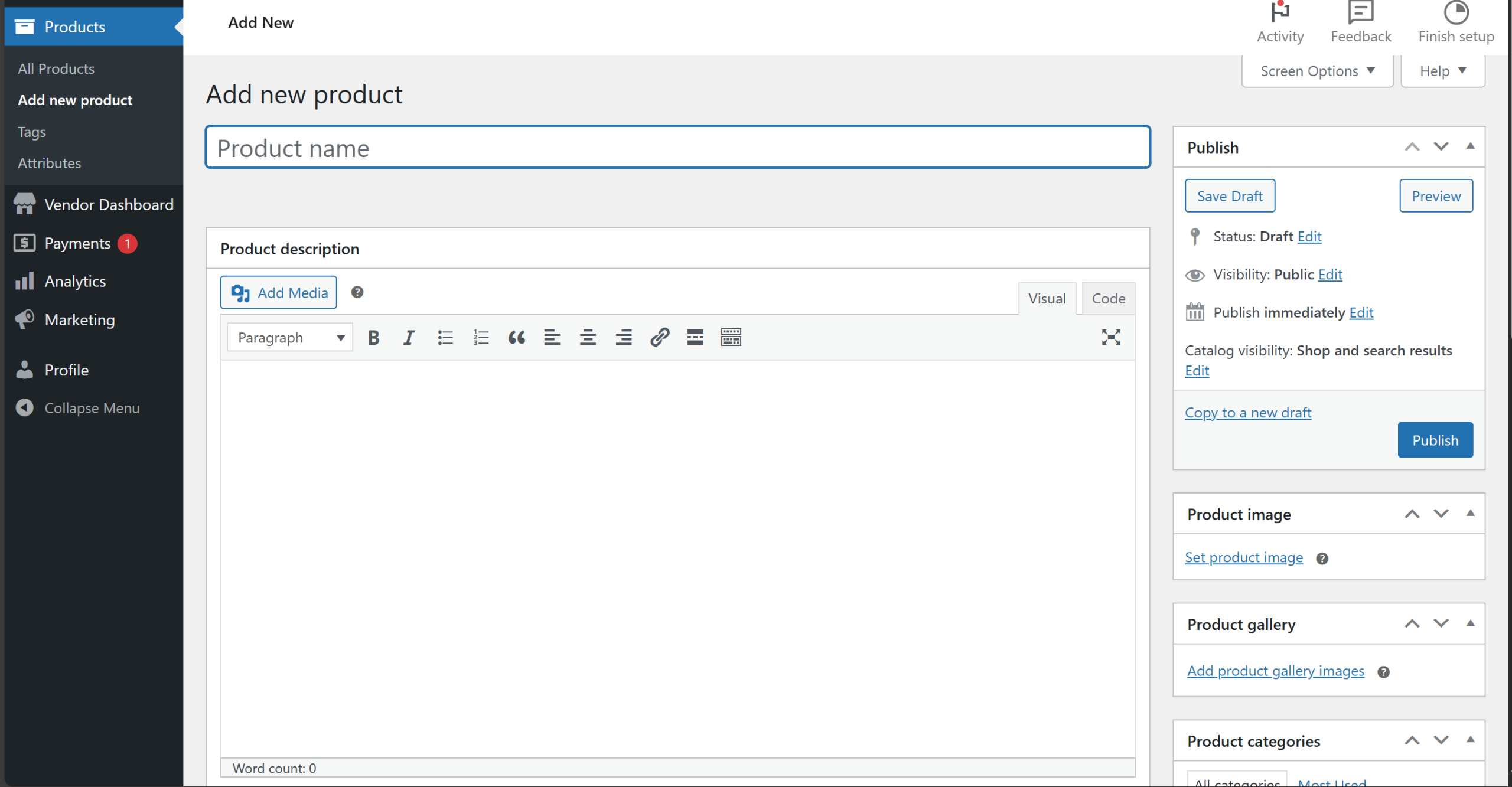The width and height of the screenshot is (1512, 787).
Task: Collapse the admin sidebar menu
Action: [94, 408]
